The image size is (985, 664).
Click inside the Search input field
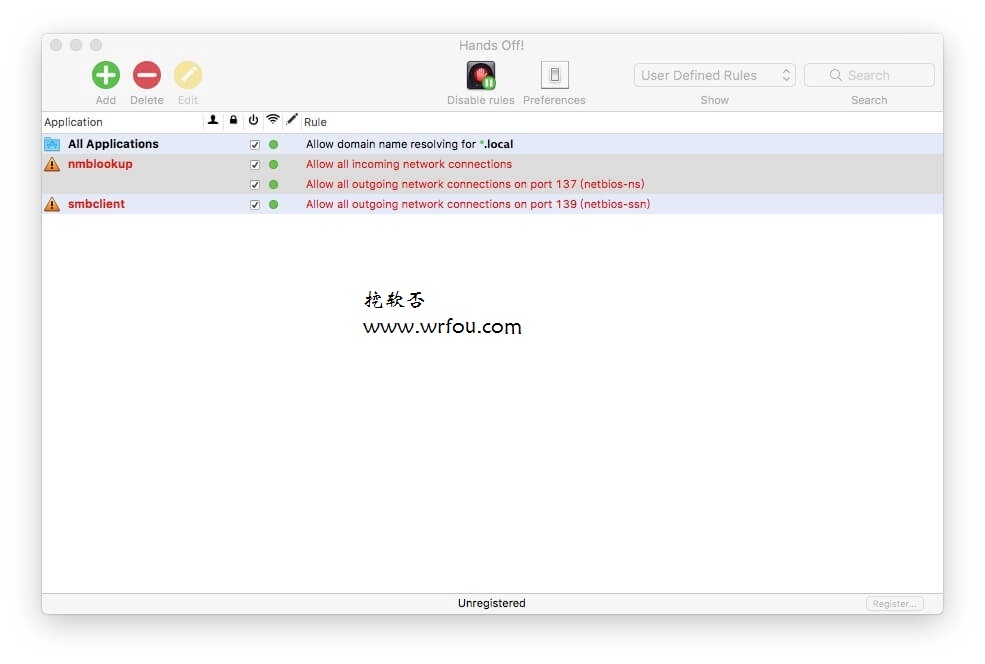click(x=869, y=75)
